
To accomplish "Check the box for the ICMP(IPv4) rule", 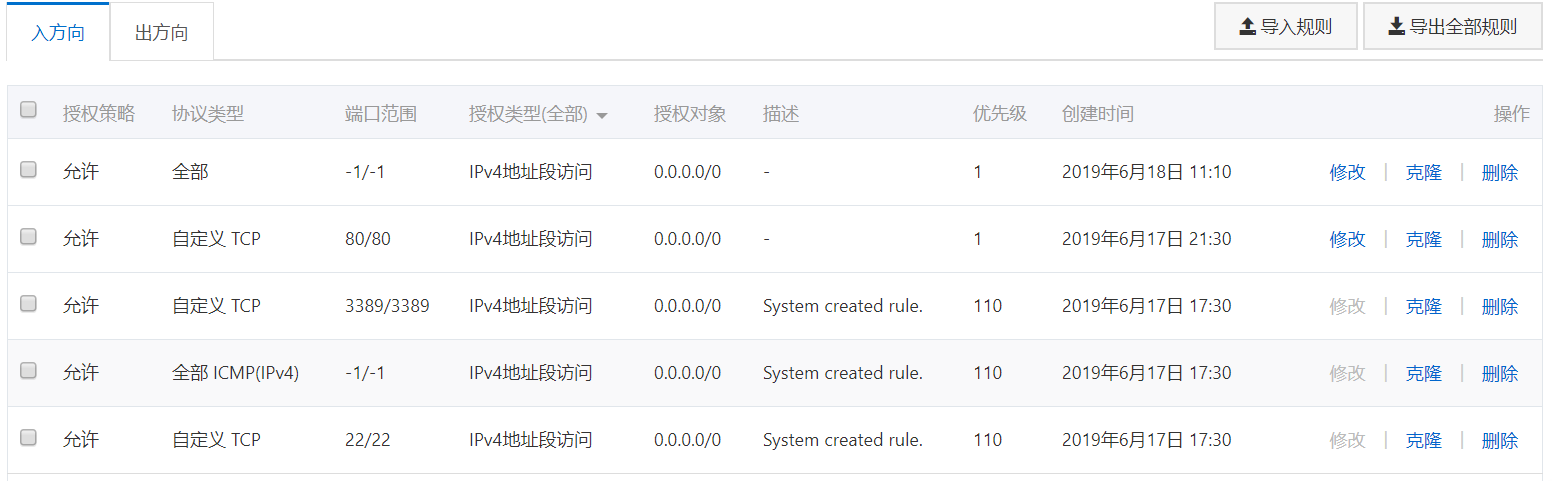I will (x=28, y=371).
